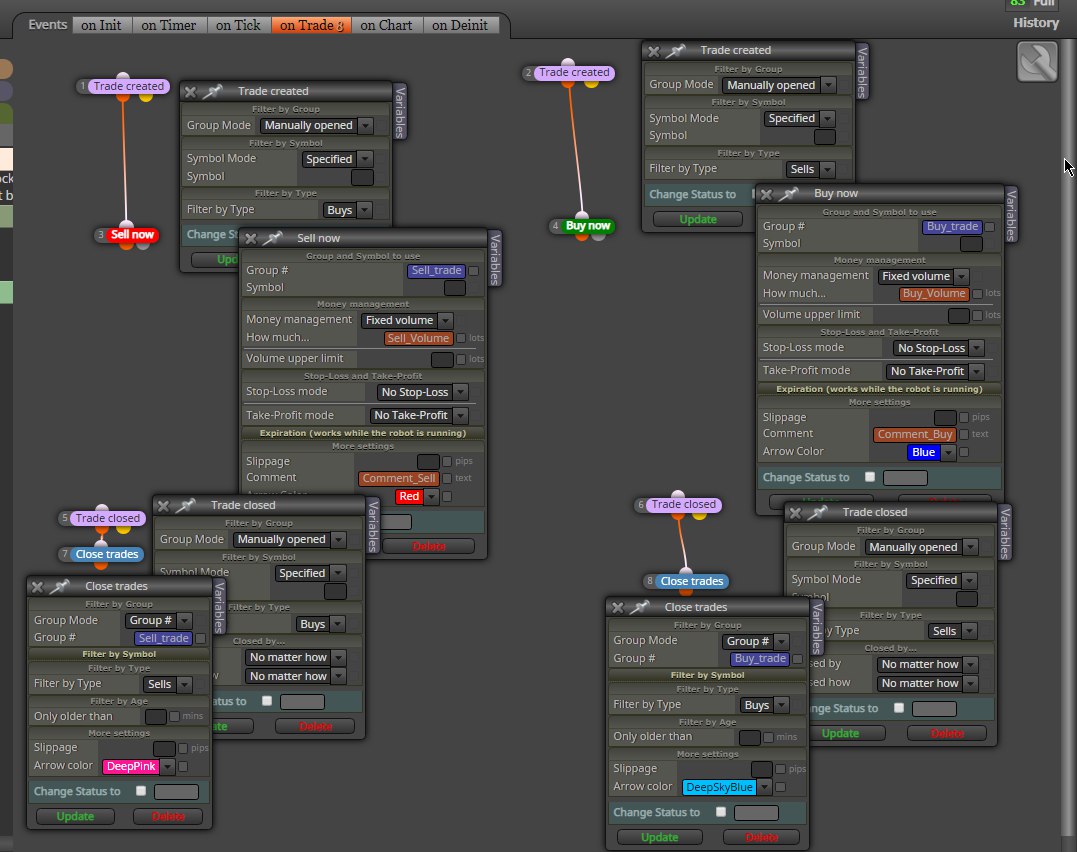
Task: Click Update in Trade created Sells panel
Action: coord(698,219)
